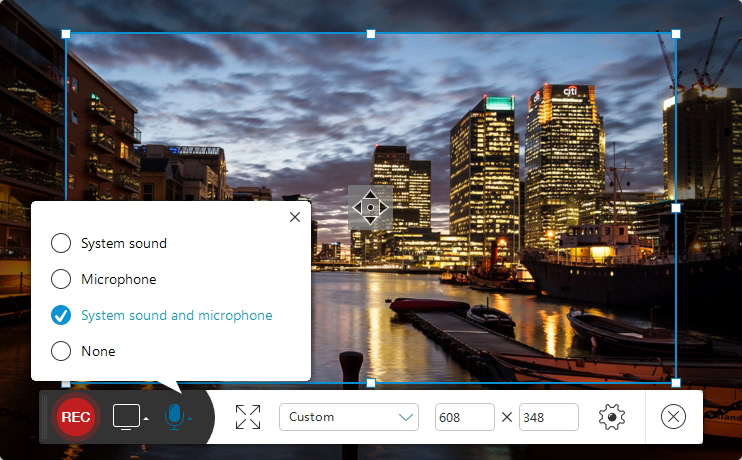742x460 pixels.
Task: Select the Microphone radio option
Action: 61,279
